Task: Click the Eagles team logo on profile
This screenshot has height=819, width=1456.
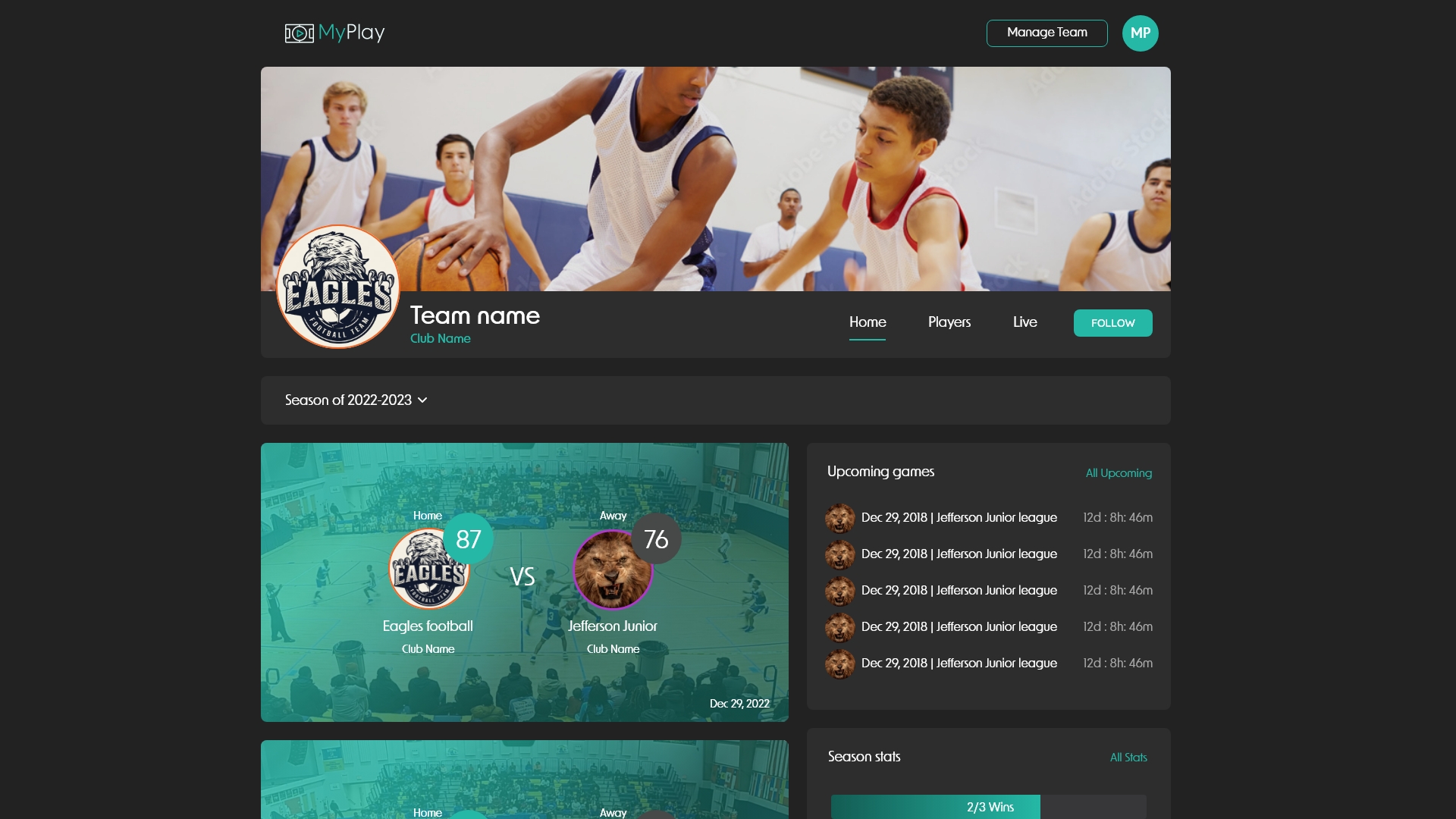Action: [338, 287]
